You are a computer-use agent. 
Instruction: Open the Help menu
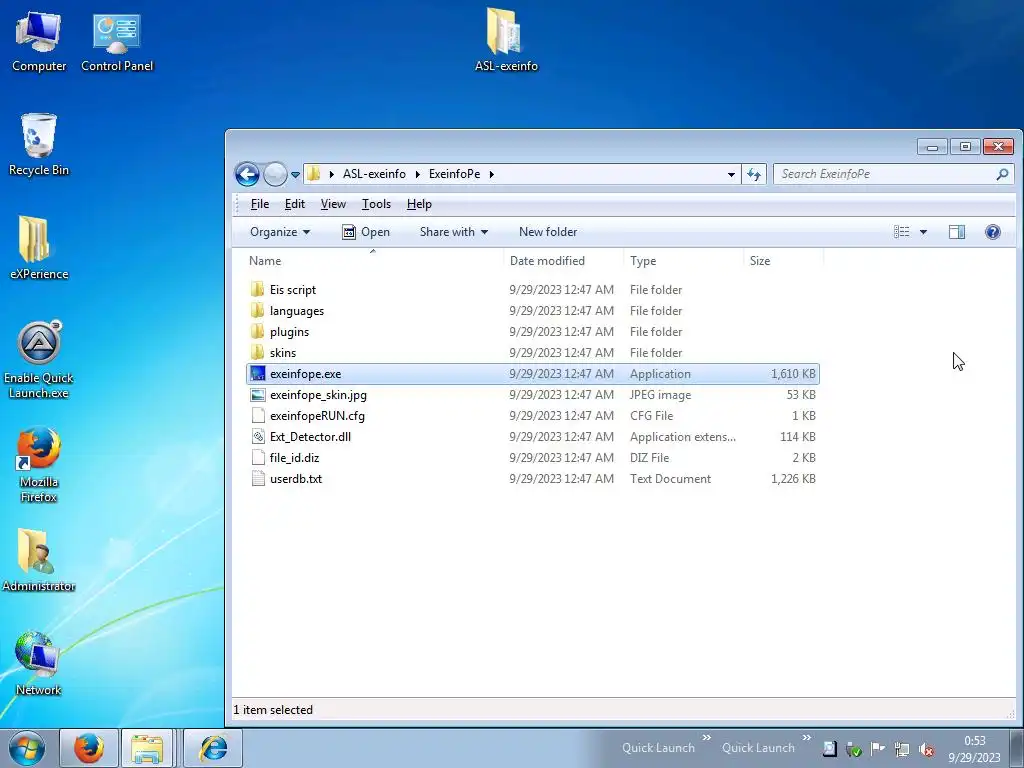click(419, 204)
